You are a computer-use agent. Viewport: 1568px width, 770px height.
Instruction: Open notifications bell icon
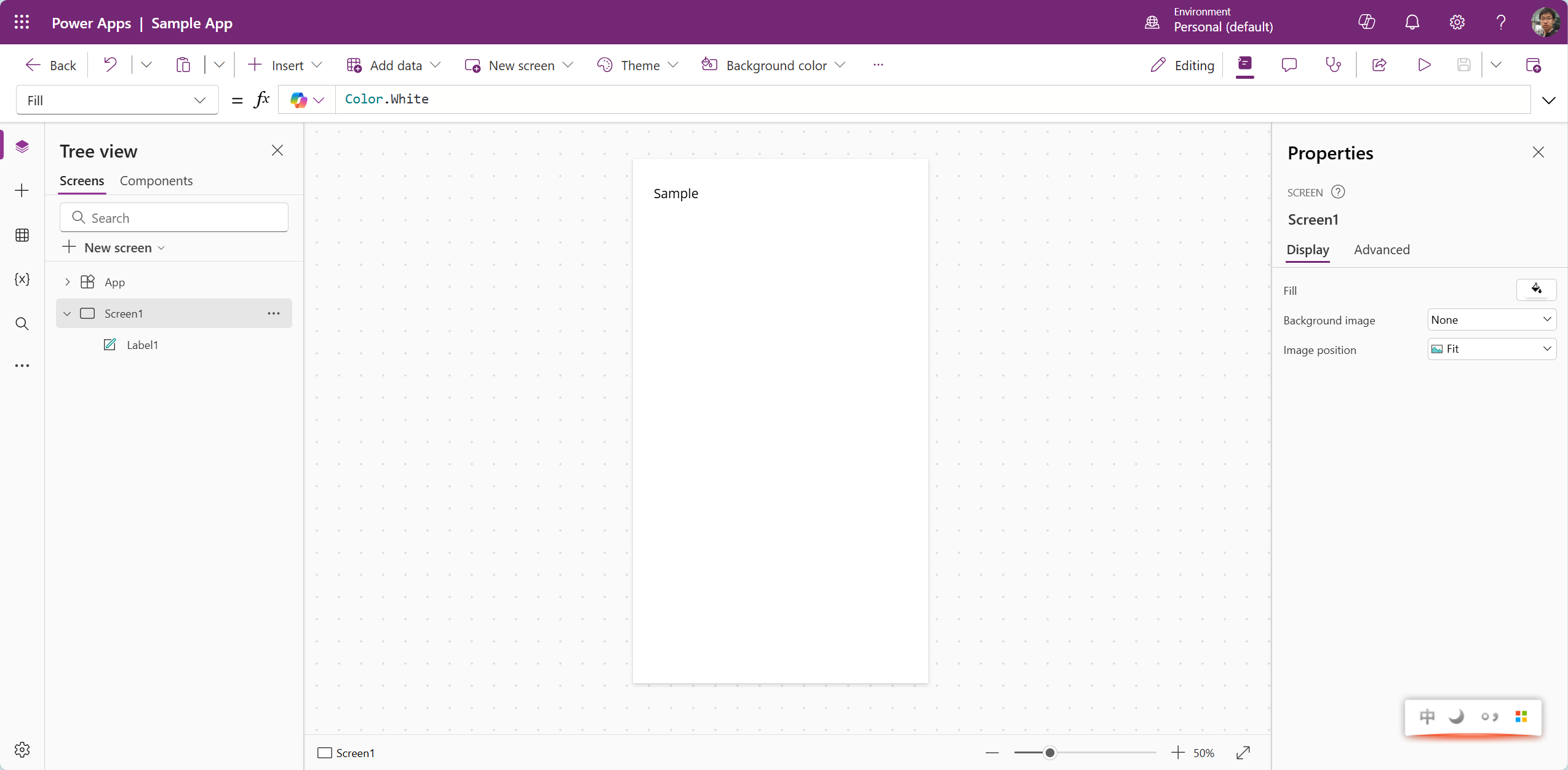pyautogui.click(x=1412, y=22)
